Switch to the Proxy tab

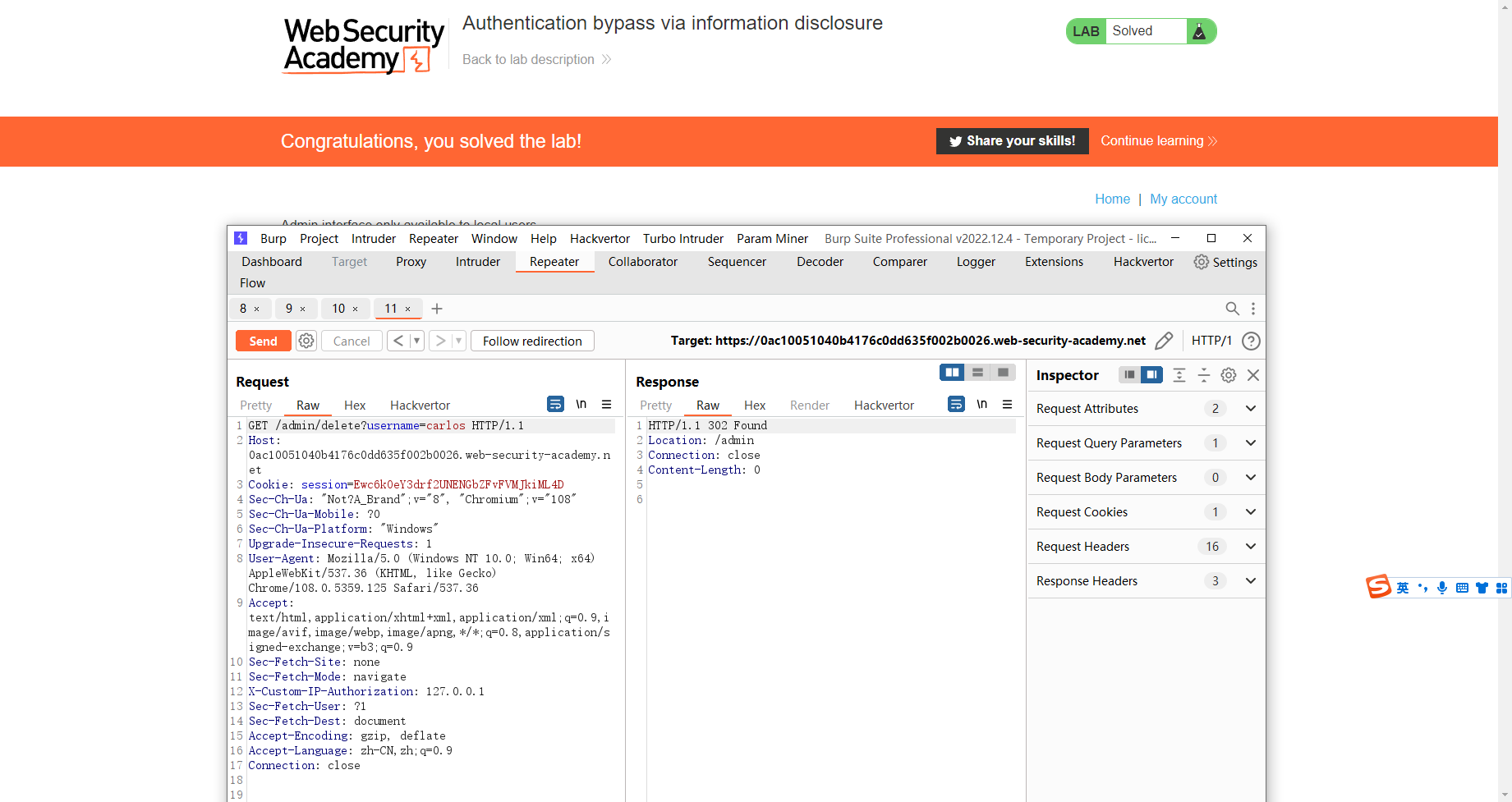(x=411, y=262)
